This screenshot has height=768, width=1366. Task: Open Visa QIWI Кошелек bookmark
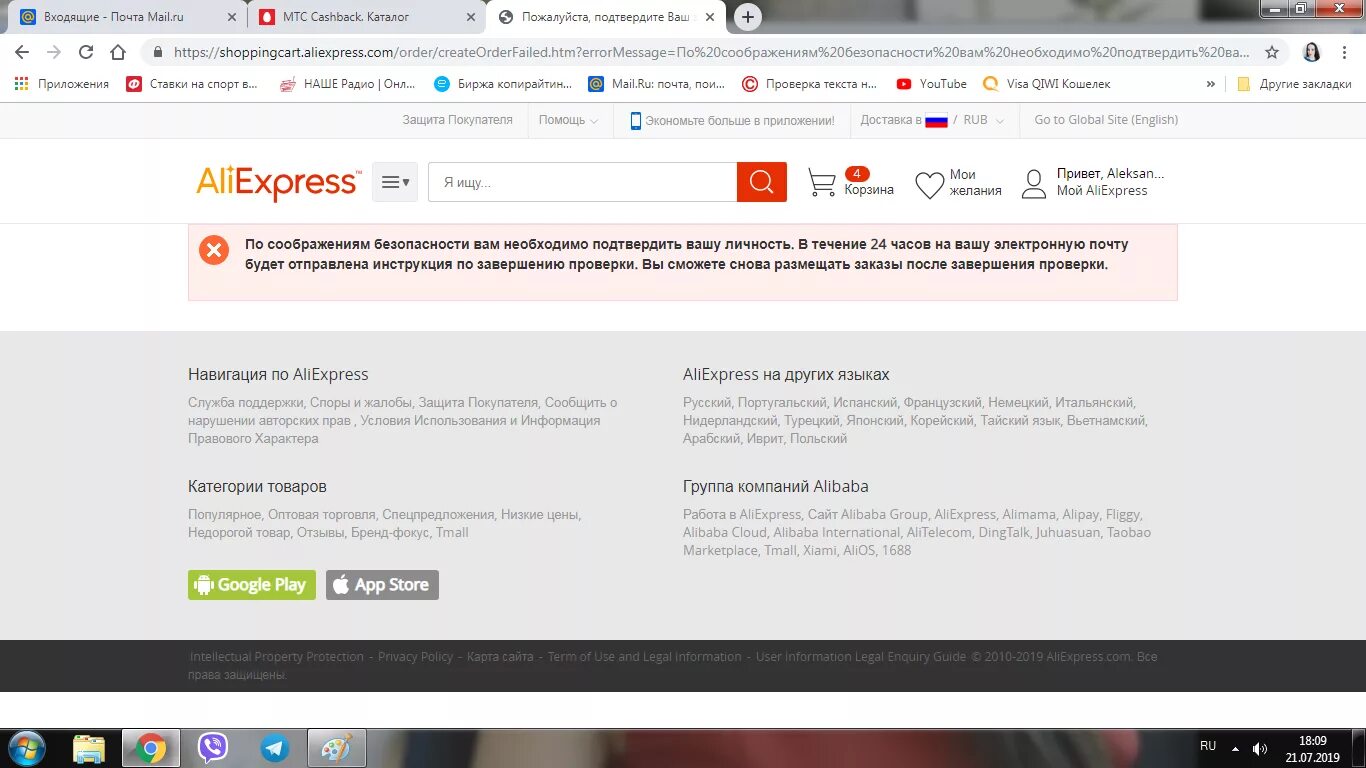click(x=1047, y=84)
